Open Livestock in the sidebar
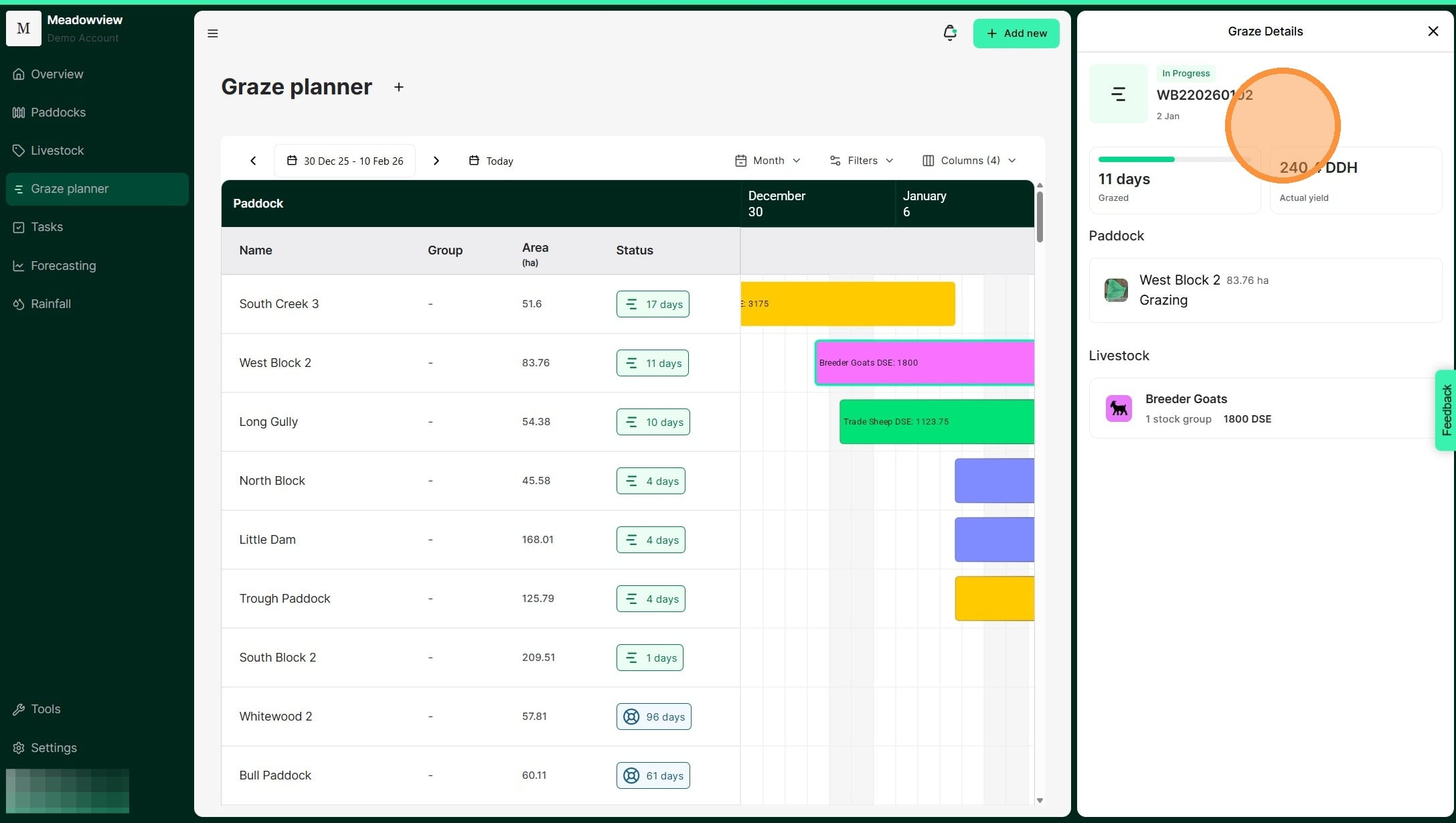The width and height of the screenshot is (1456, 823). [x=57, y=151]
